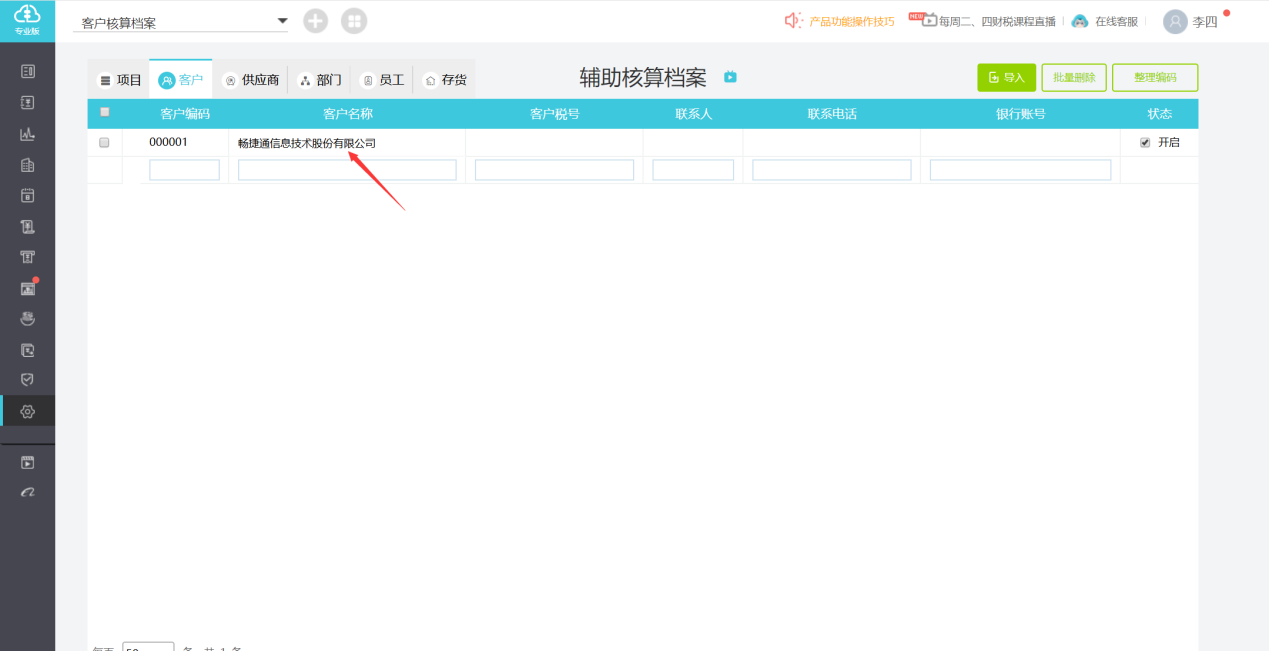Switch to the 存货 tab
1269x651 pixels.
(445, 80)
